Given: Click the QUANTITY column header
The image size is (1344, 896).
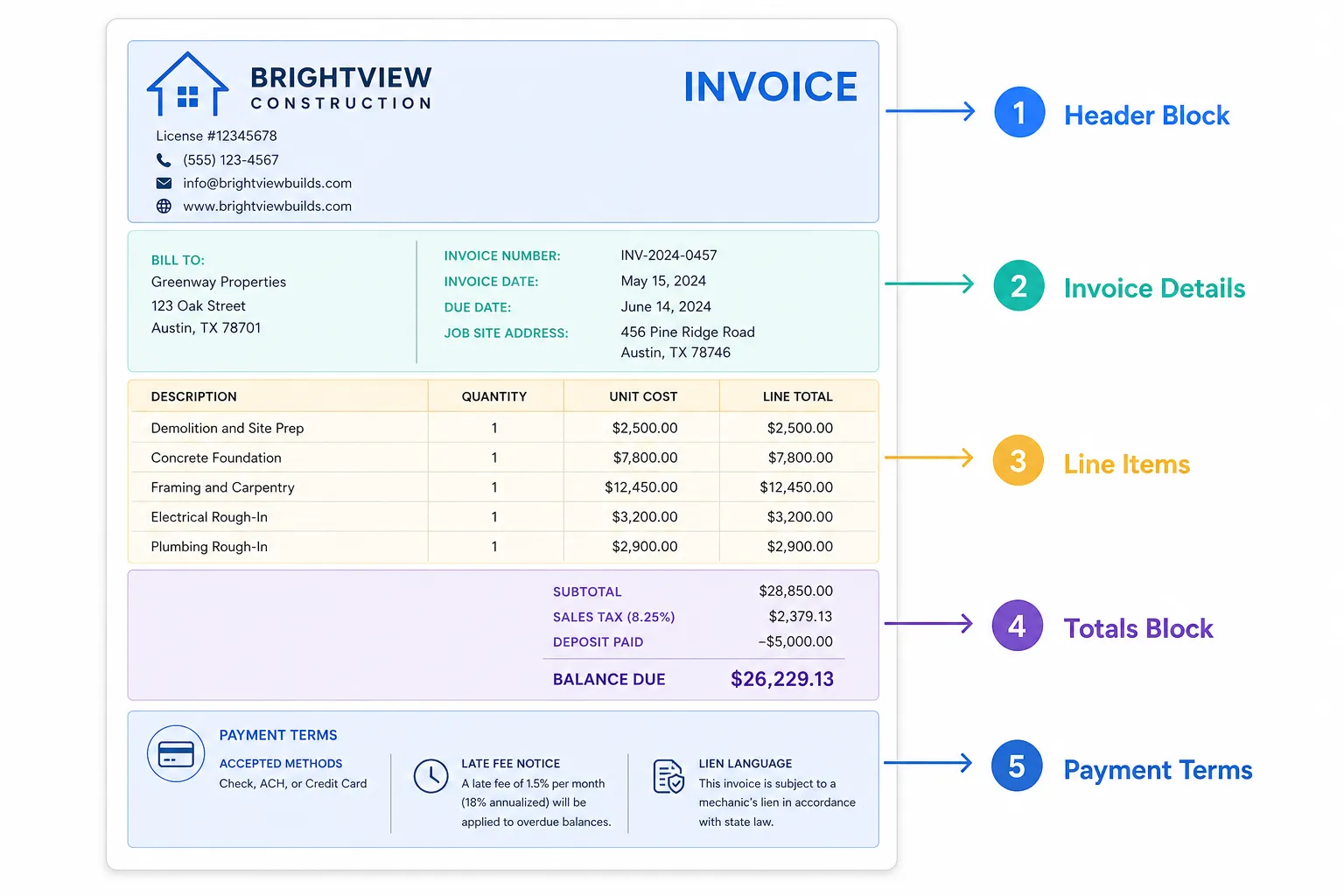Looking at the screenshot, I should pos(494,396).
